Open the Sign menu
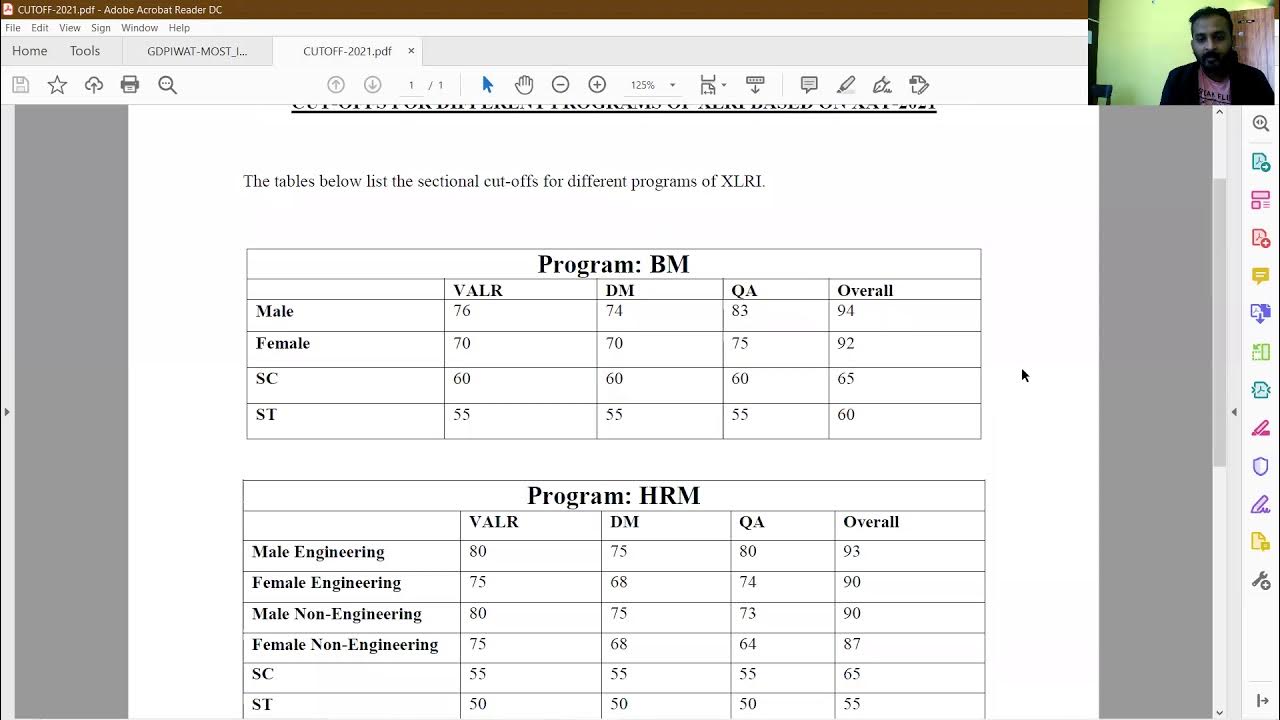This screenshot has width=1280, height=720. pyautogui.click(x=101, y=28)
